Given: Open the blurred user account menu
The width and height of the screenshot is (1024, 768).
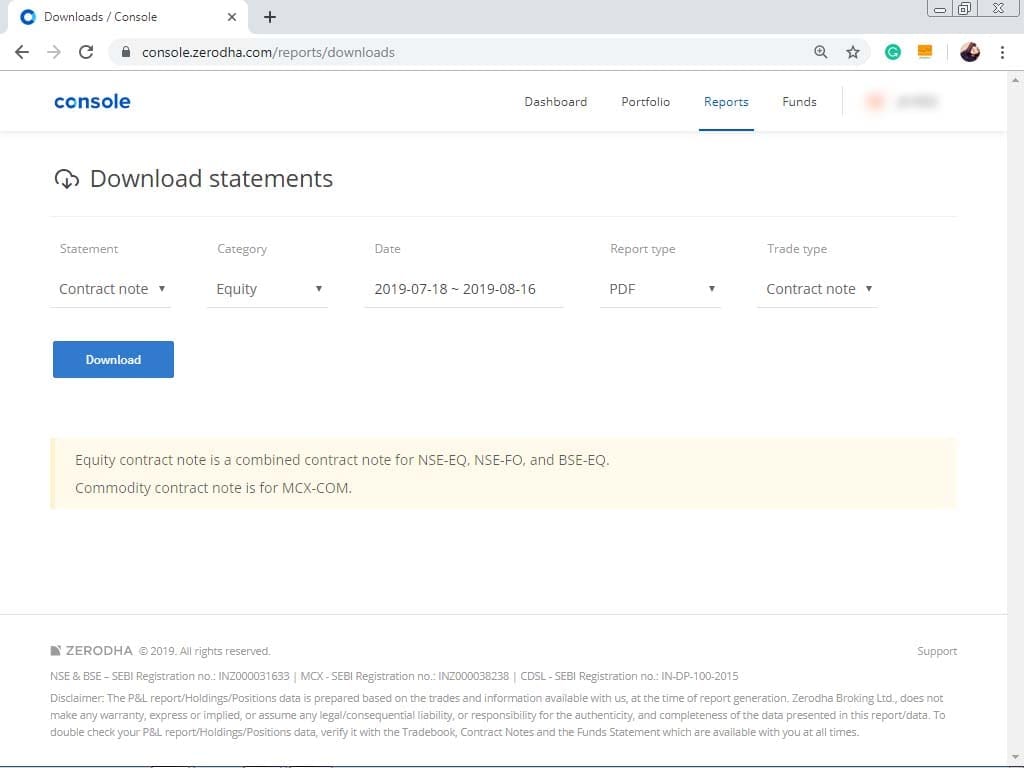Looking at the screenshot, I should tap(902, 101).
